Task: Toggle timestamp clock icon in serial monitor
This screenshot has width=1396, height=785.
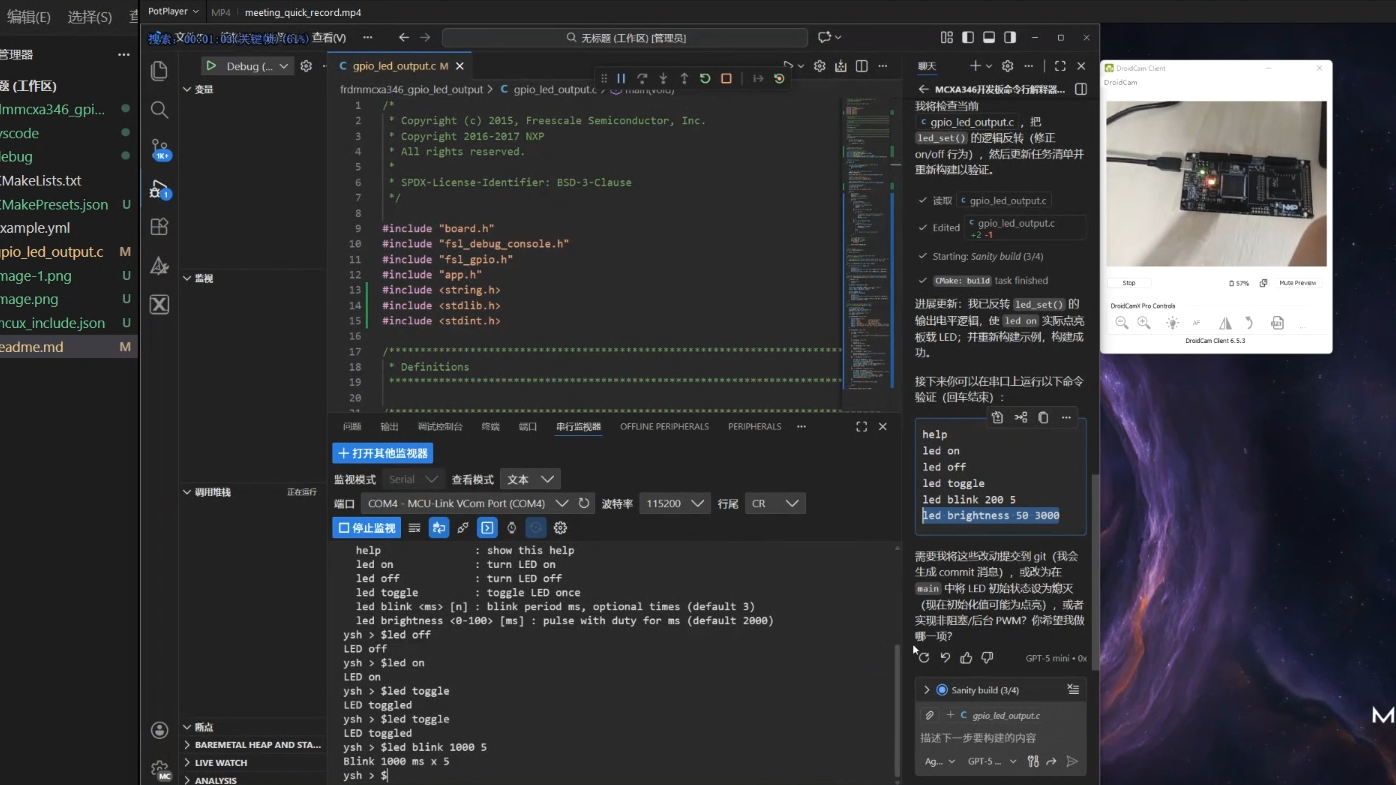Action: [x=511, y=528]
